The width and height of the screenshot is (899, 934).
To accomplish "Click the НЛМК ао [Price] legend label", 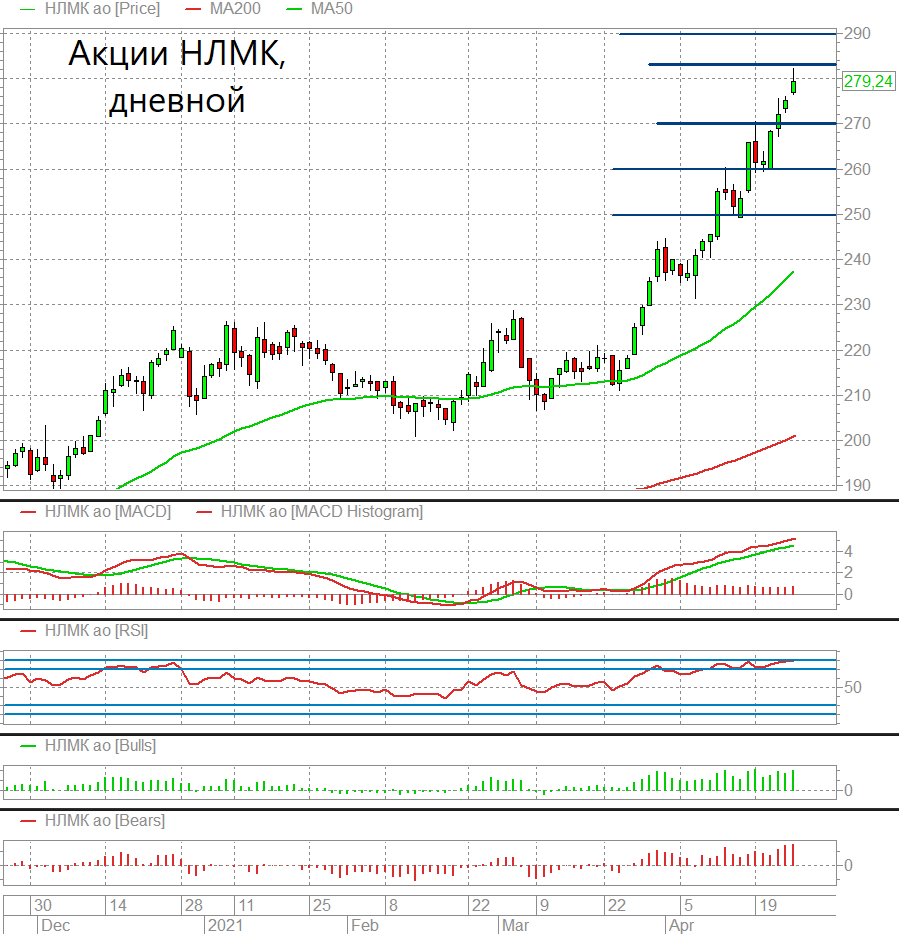I will pos(102,9).
